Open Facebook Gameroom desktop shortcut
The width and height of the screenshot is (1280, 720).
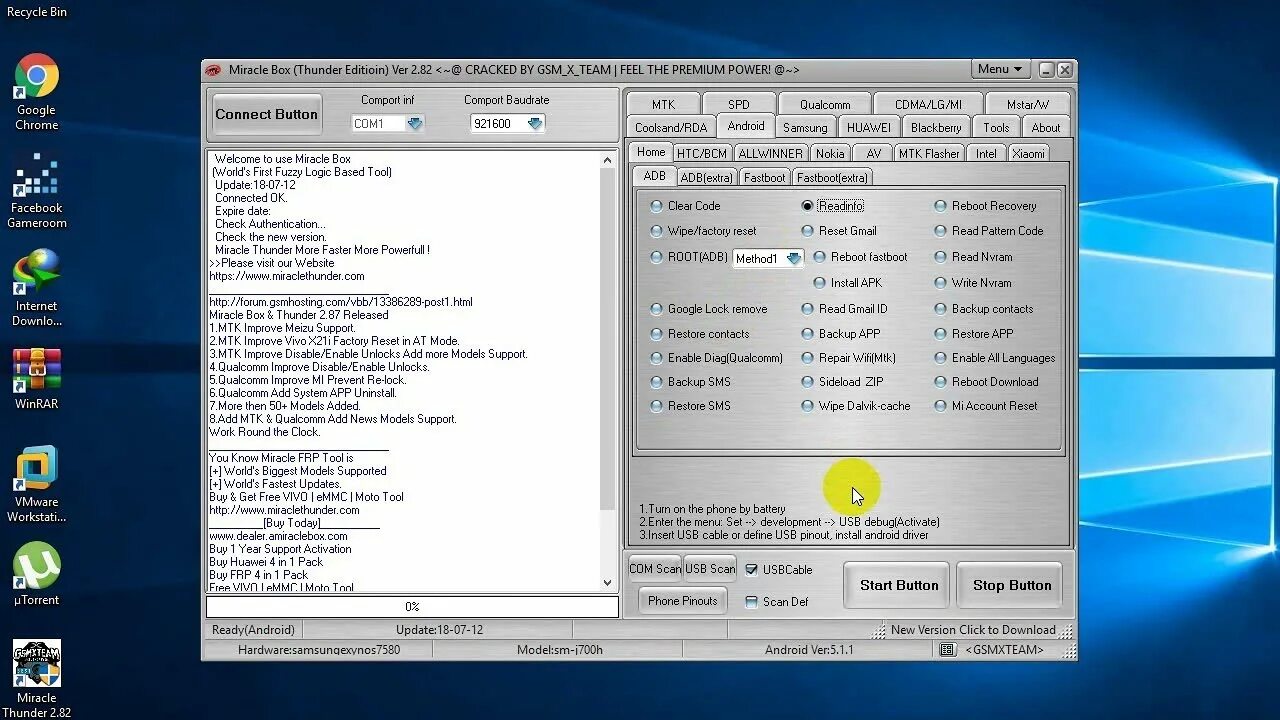coord(36,190)
